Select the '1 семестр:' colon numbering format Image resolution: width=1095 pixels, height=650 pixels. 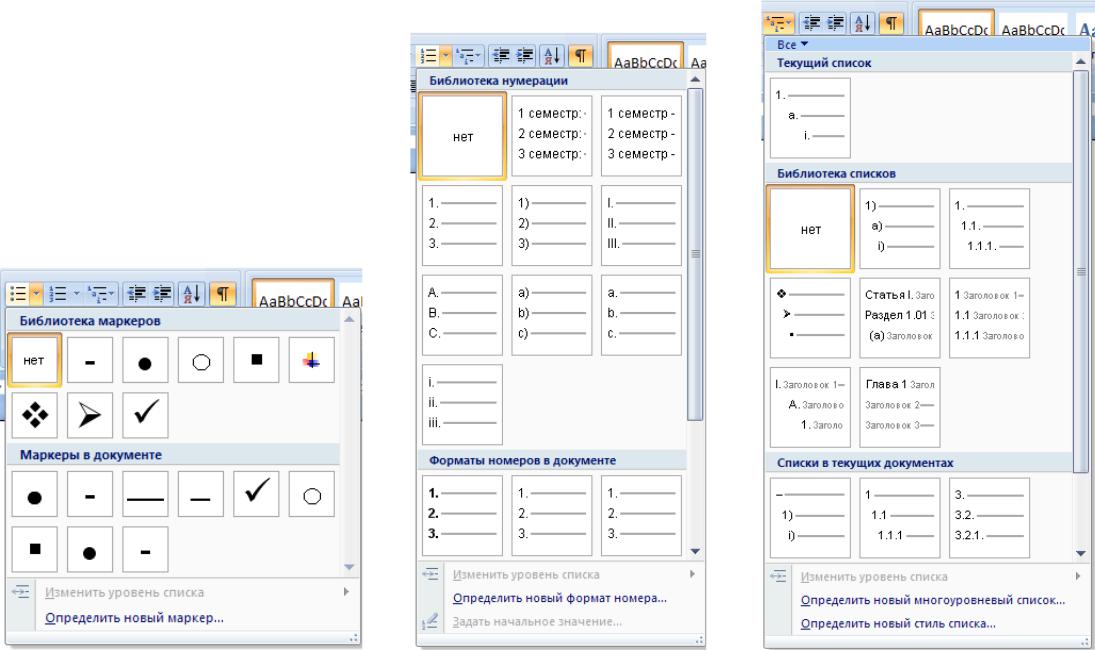click(552, 136)
